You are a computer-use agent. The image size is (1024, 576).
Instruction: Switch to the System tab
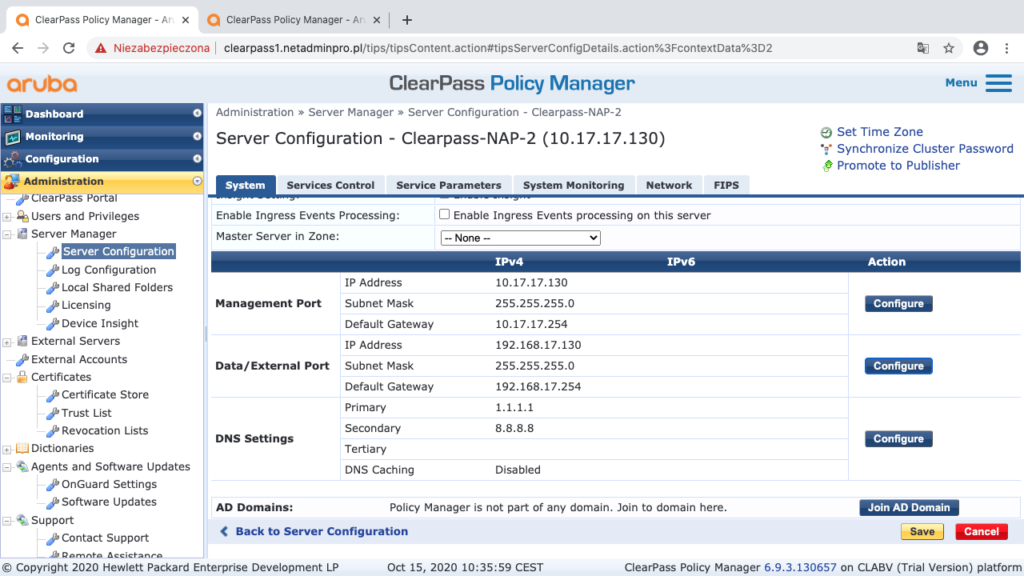coord(245,185)
